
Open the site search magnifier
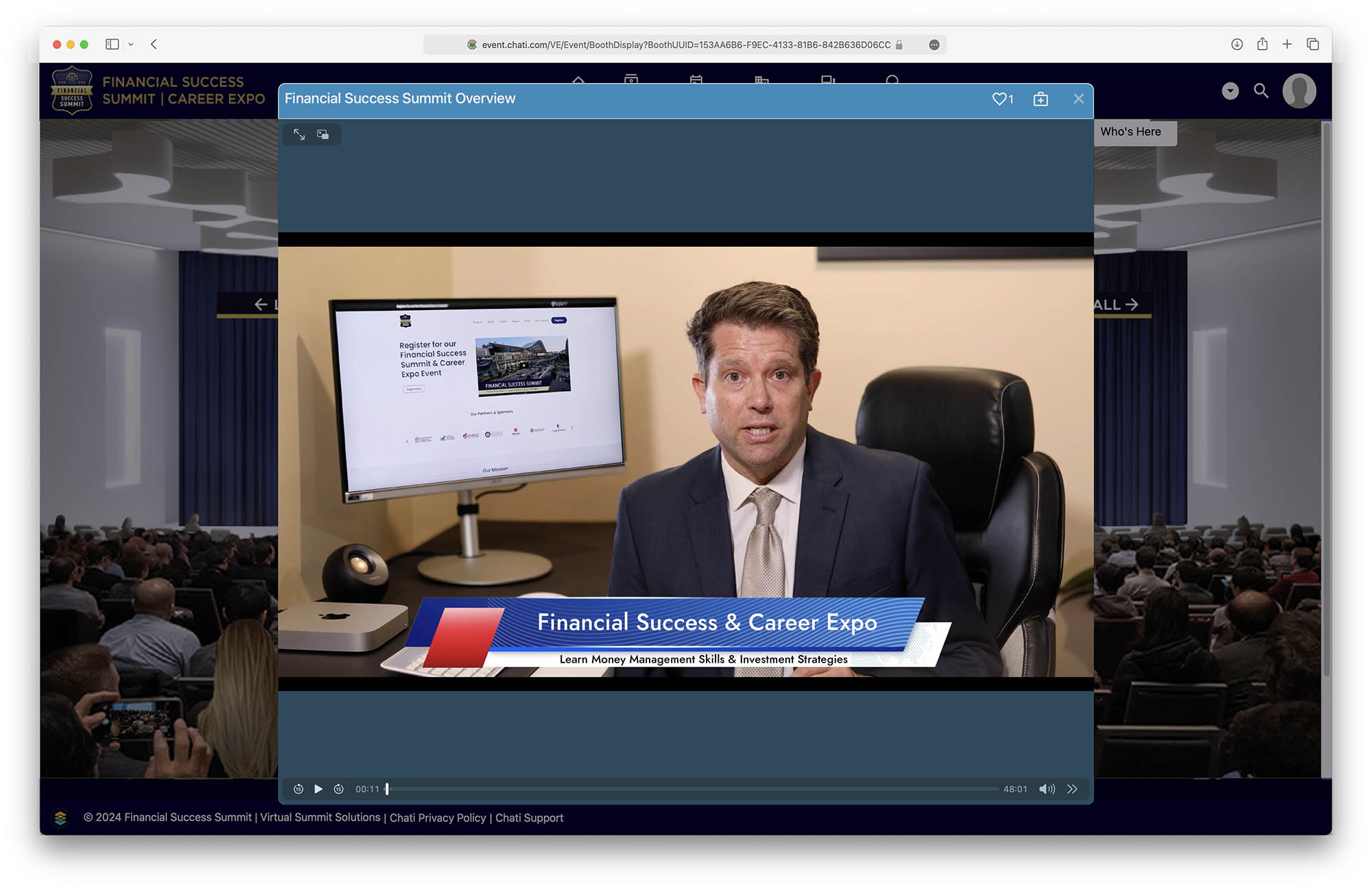point(1261,91)
